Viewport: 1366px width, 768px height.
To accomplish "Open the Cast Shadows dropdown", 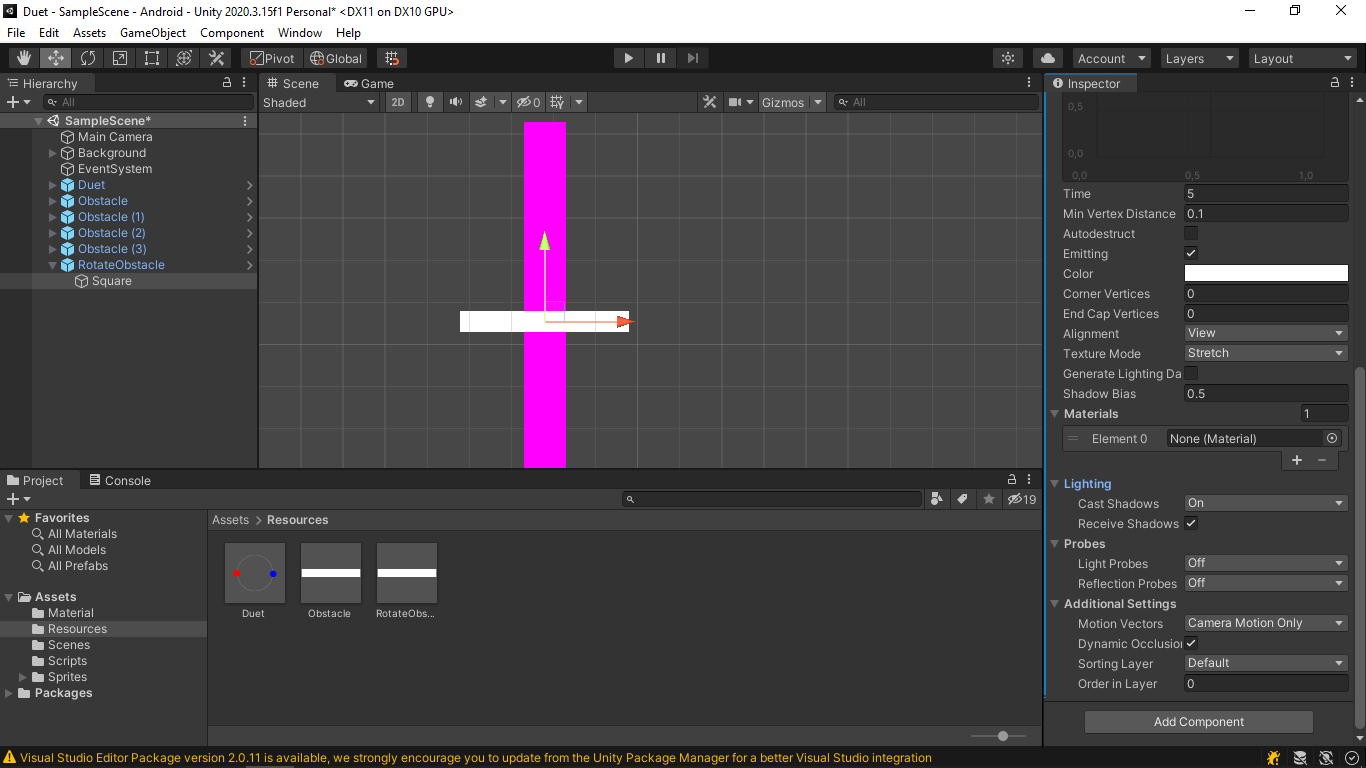I will click(1266, 503).
